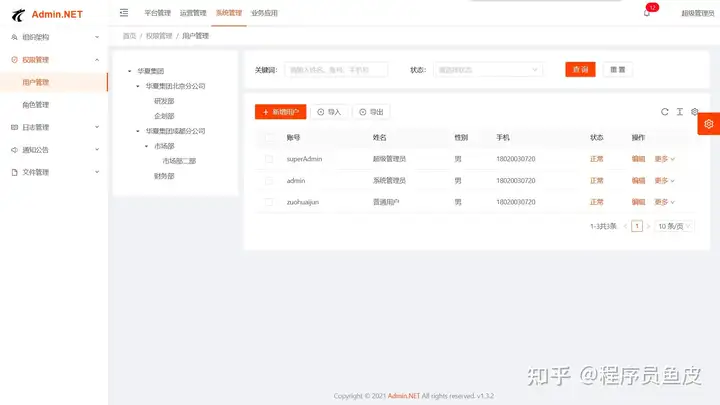720x405 pixels.
Task: Toggle the select-all checkbox in table header
Action: point(269,137)
